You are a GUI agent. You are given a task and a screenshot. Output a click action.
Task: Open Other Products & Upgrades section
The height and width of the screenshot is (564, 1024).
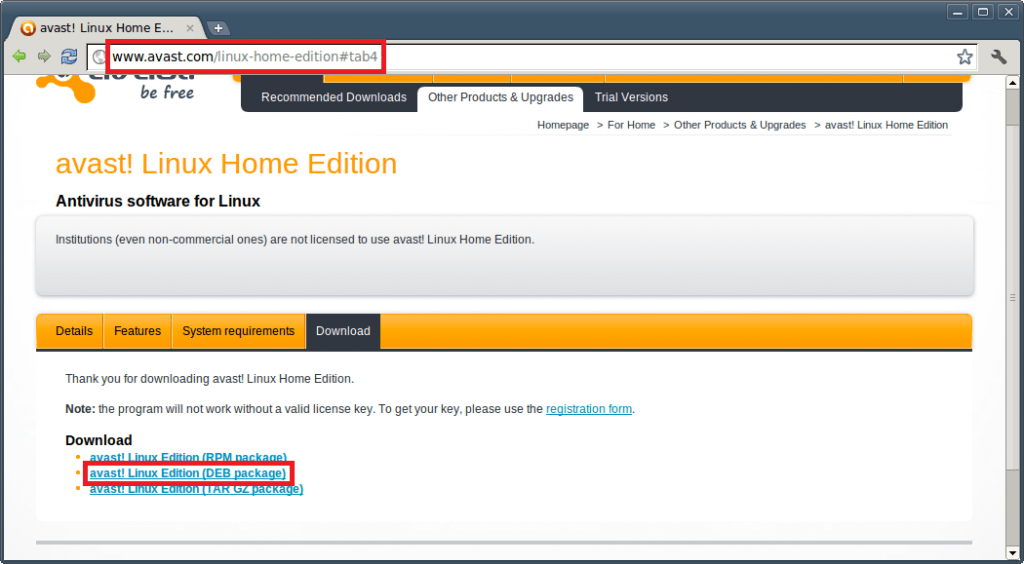coord(500,97)
